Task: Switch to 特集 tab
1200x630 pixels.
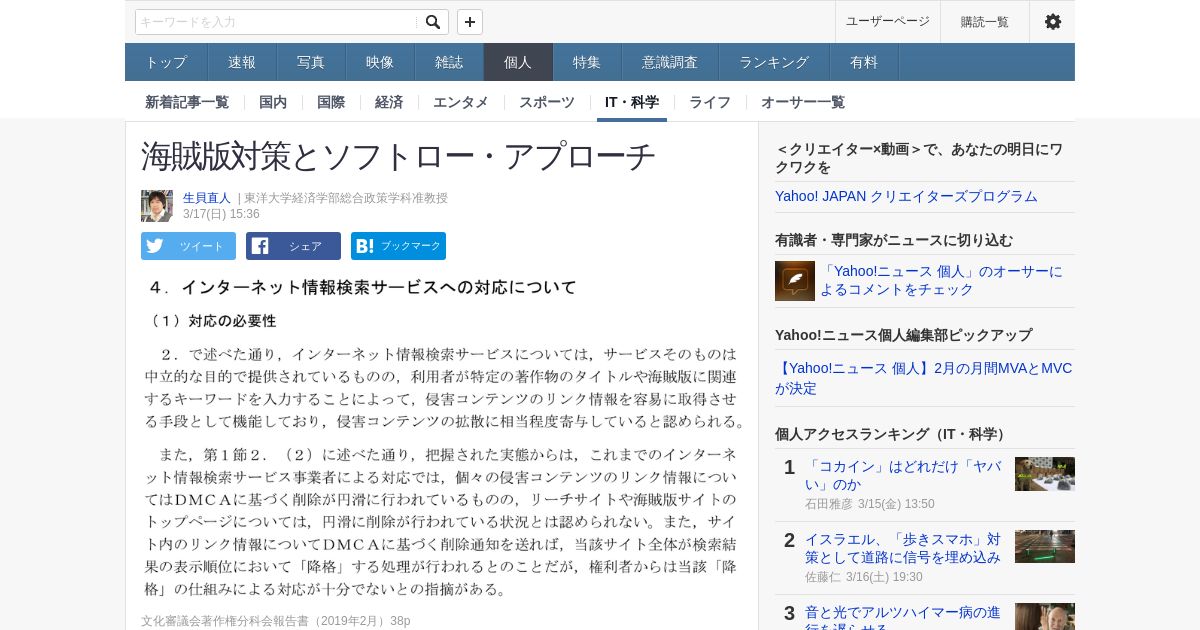Action: [587, 62]
